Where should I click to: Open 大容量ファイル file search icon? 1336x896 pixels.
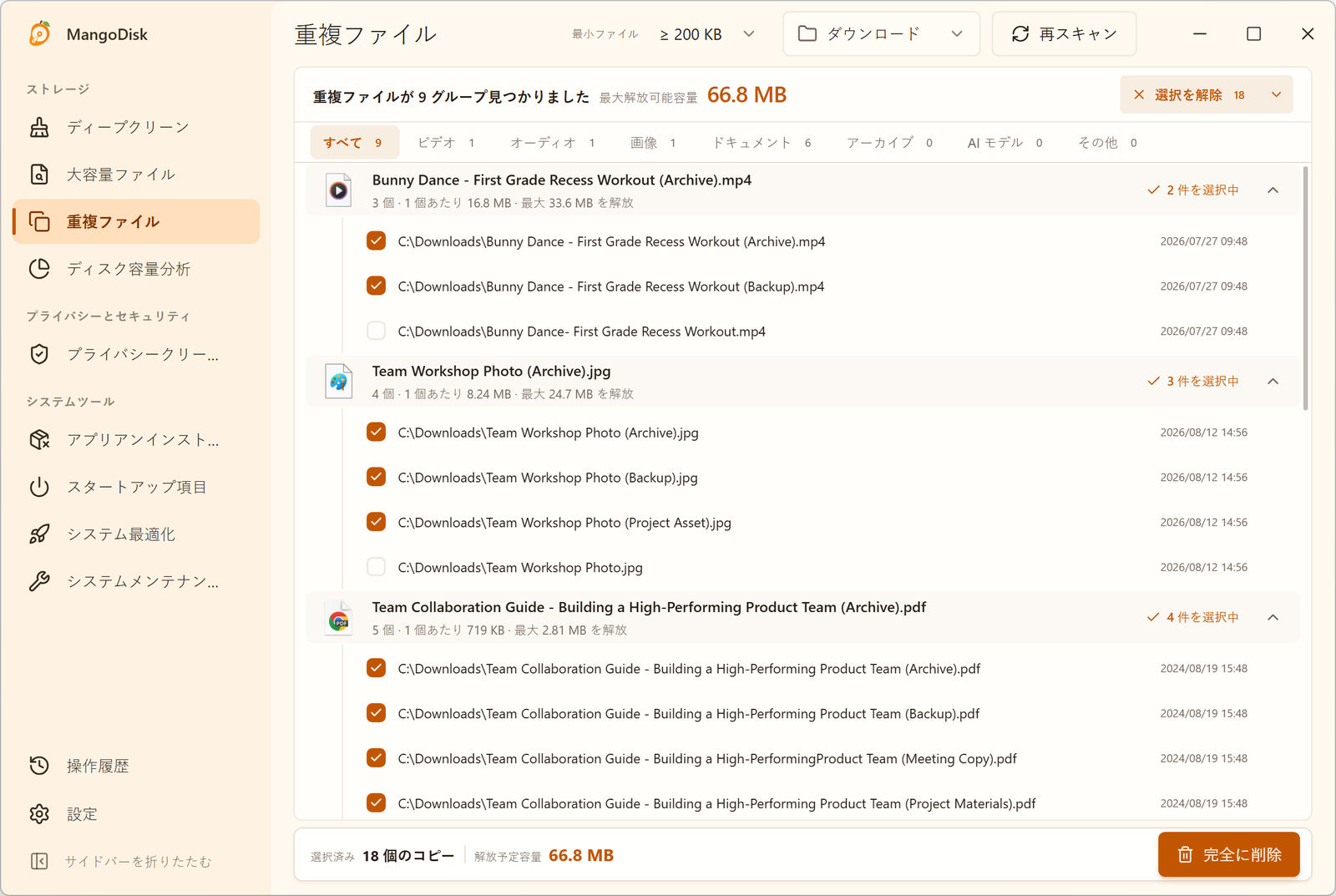[x=39, y=174]
